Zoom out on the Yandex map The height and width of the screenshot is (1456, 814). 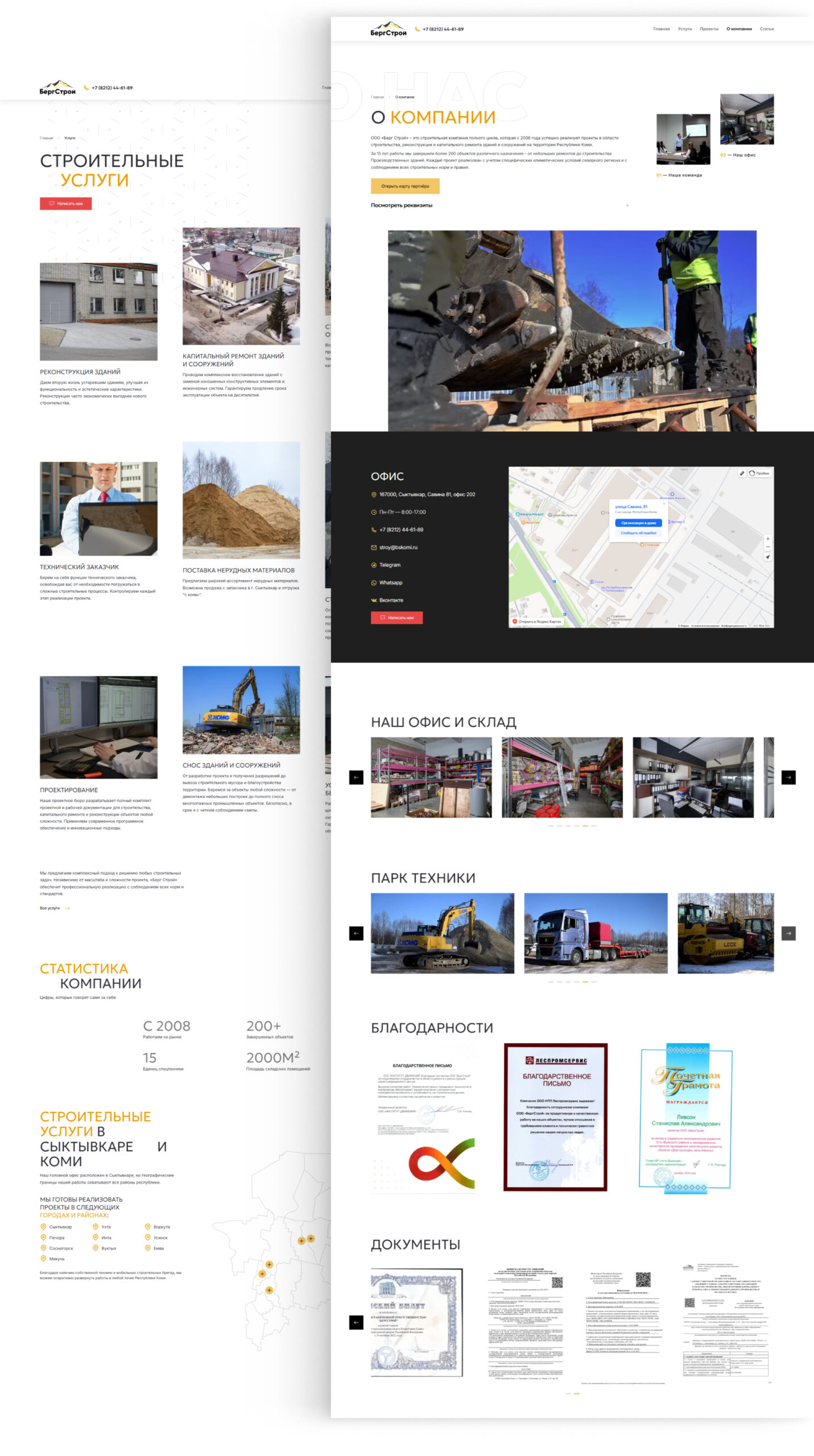pyautogui.click(x=767, y=547)
